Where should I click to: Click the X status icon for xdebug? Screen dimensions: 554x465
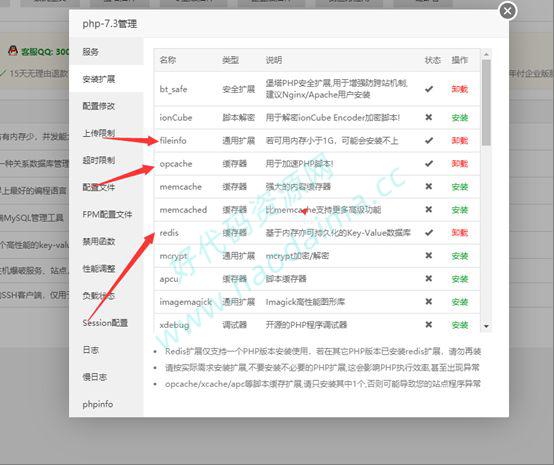click(x=429, y=324)
